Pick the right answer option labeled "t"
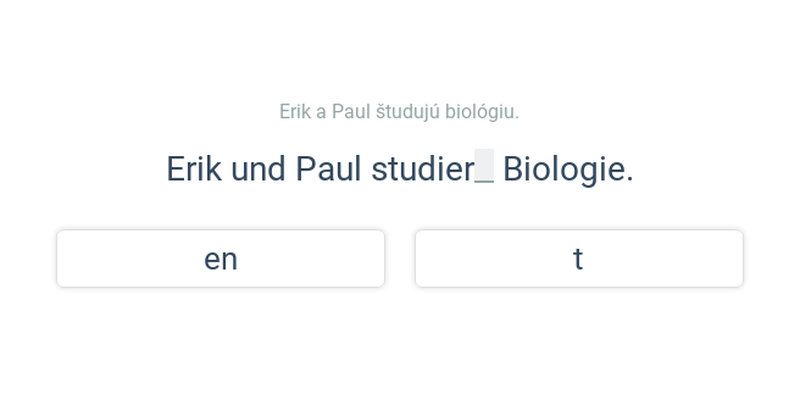The image size is (800, 400). 579,259
